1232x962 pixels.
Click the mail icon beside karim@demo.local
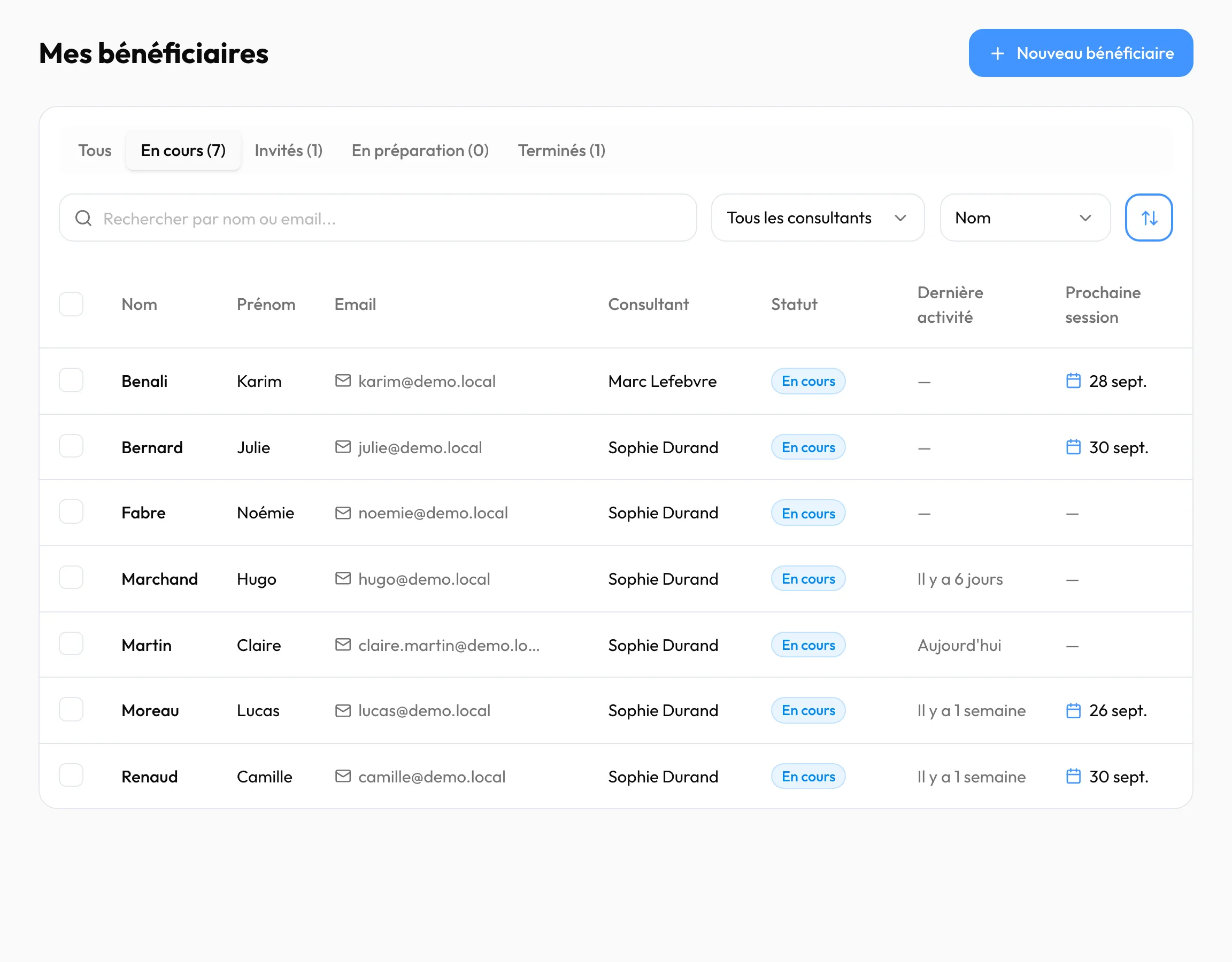(343, 381)
